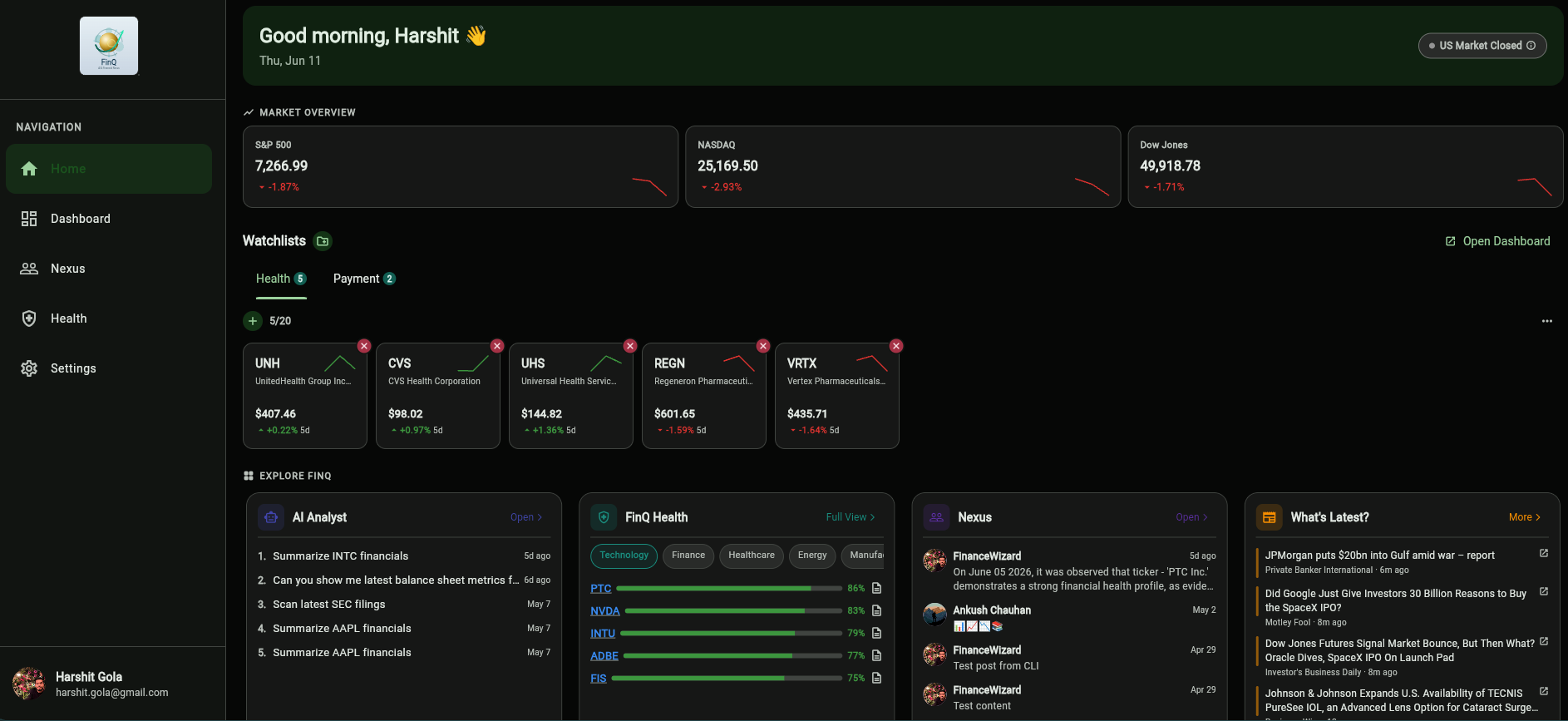Open the REGN Regeneron stock card

[x=704, y=396]
